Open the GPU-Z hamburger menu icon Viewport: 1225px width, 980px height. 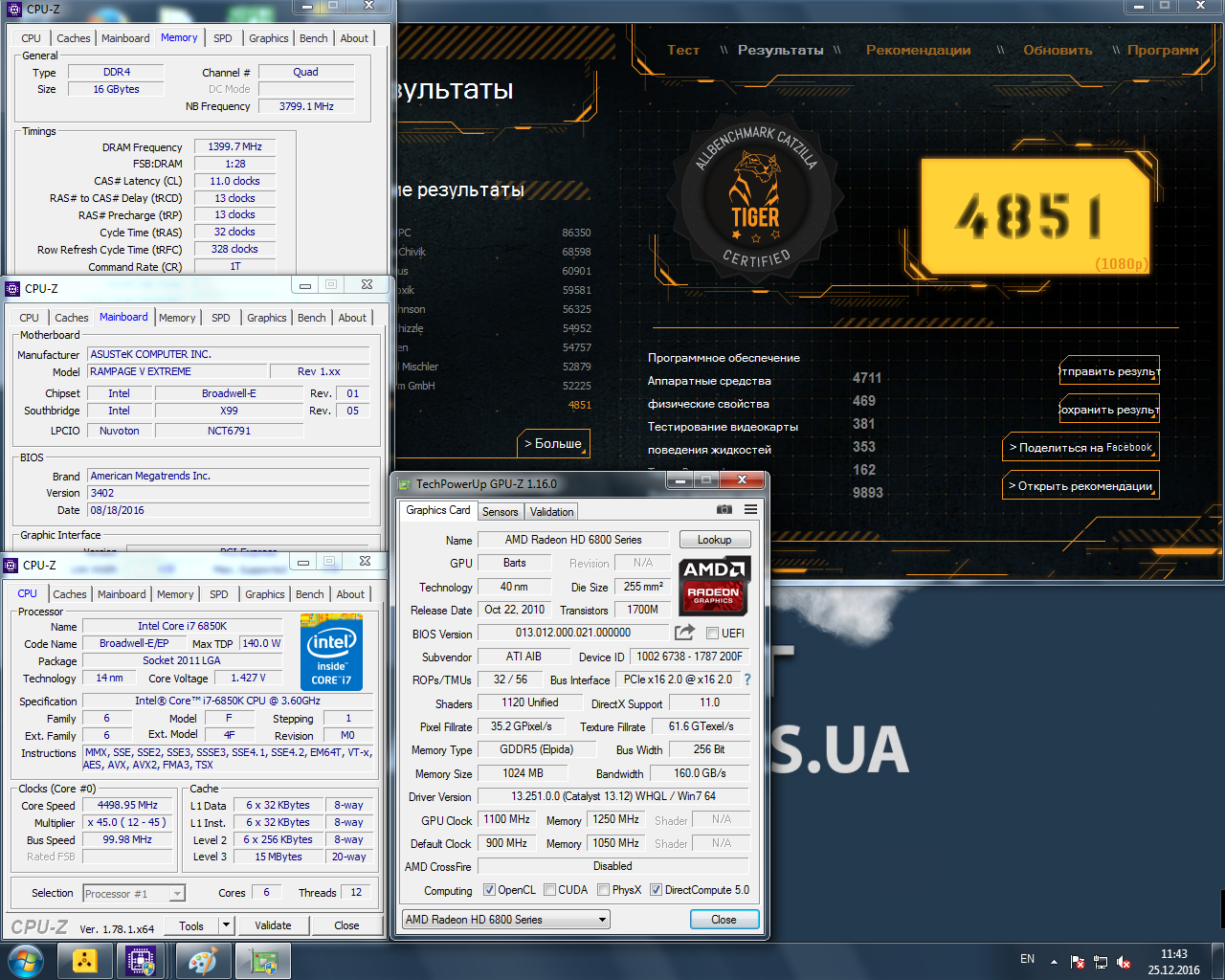(751, 509)
